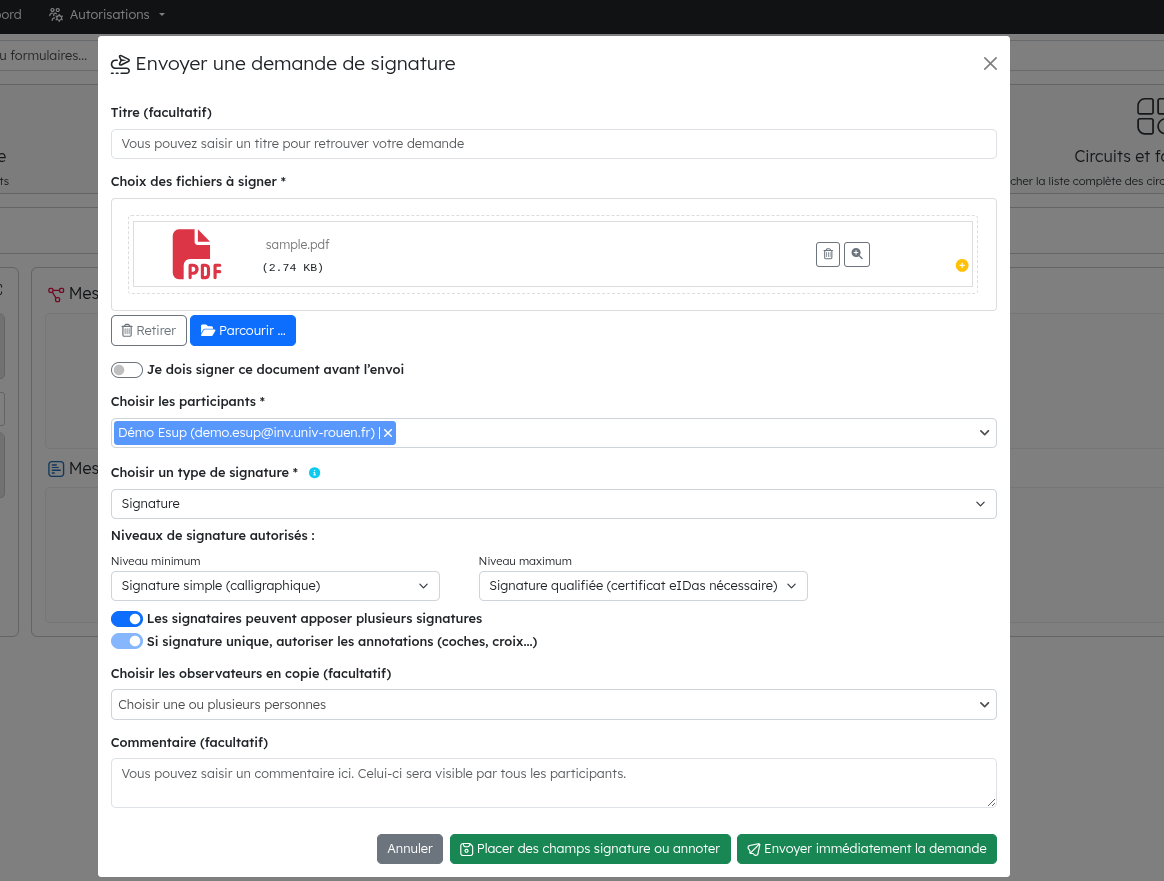
Task: Click 'Envoyer immédiatement la demande' button
Action: click(866, 849)
